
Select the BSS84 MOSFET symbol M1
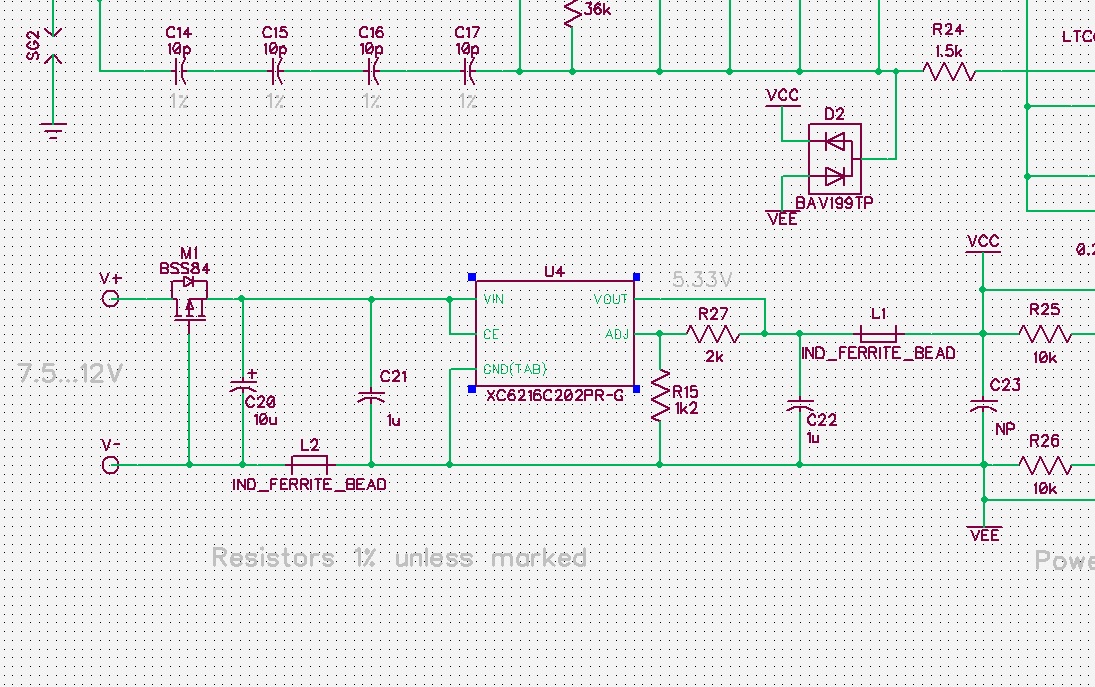pos(188,300)
